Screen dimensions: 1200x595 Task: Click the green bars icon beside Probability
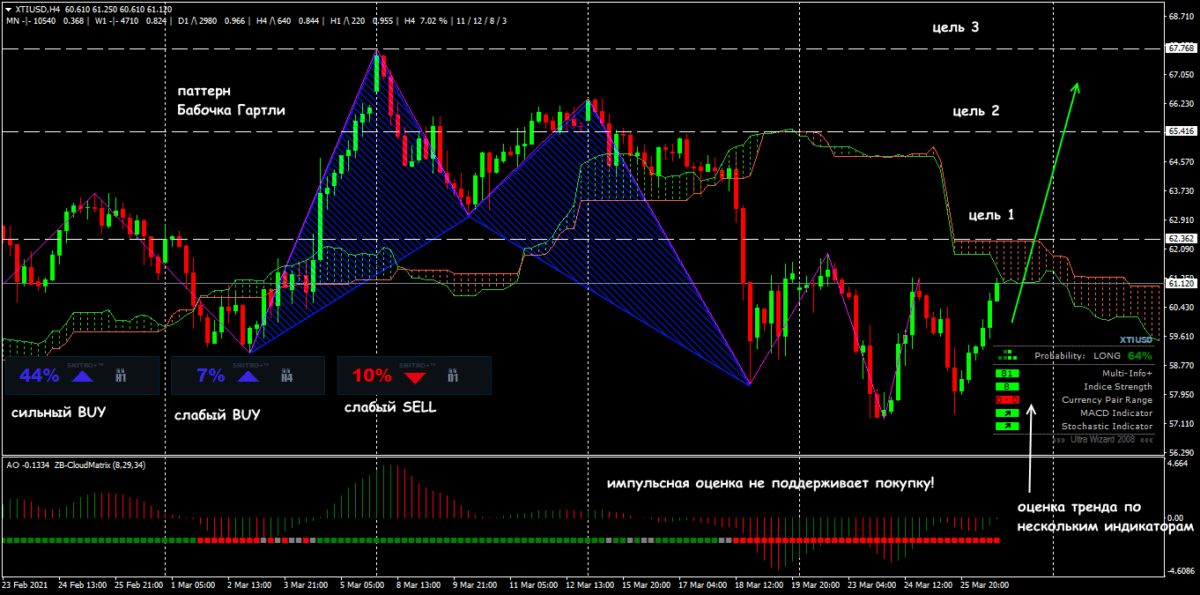tap(1008, 355)
